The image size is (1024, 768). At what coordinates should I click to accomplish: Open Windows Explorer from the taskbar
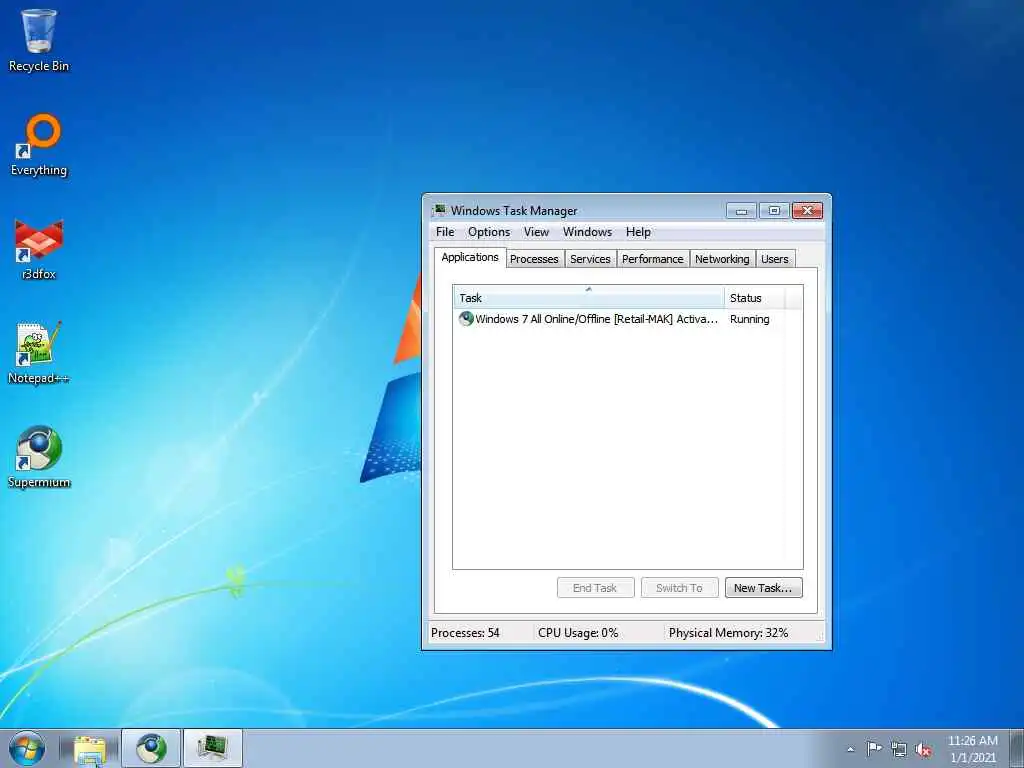89,748
